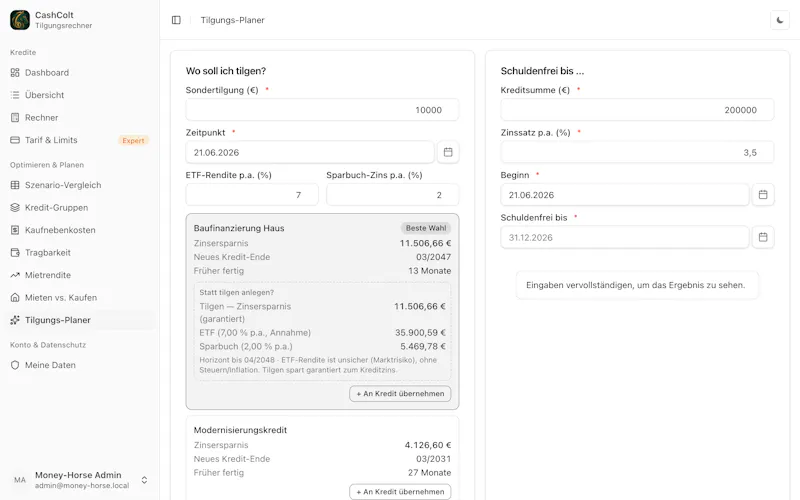Switch to dark mode moon icon
800x500 pixels.
coord(780,20)
